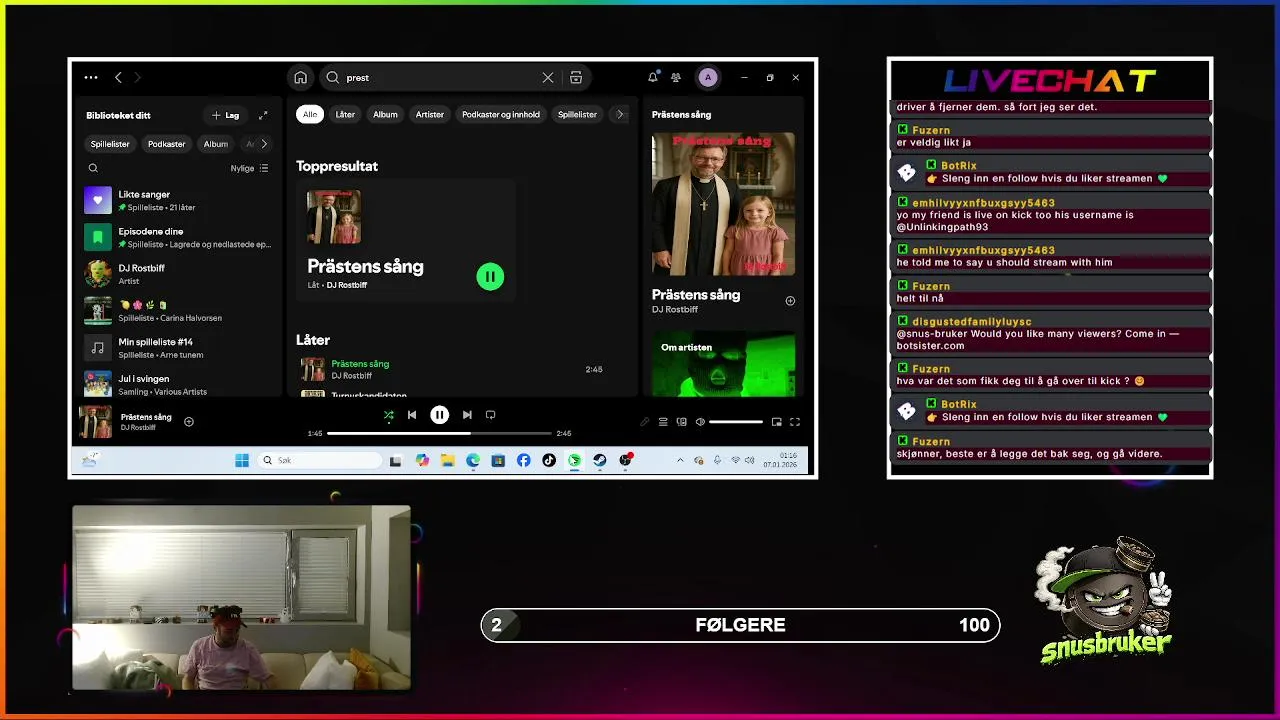This screenshot has height=720, width=1280.
Task: Open the Toppresultat Prästens sång cover
Action: click(x=334, y=217)
